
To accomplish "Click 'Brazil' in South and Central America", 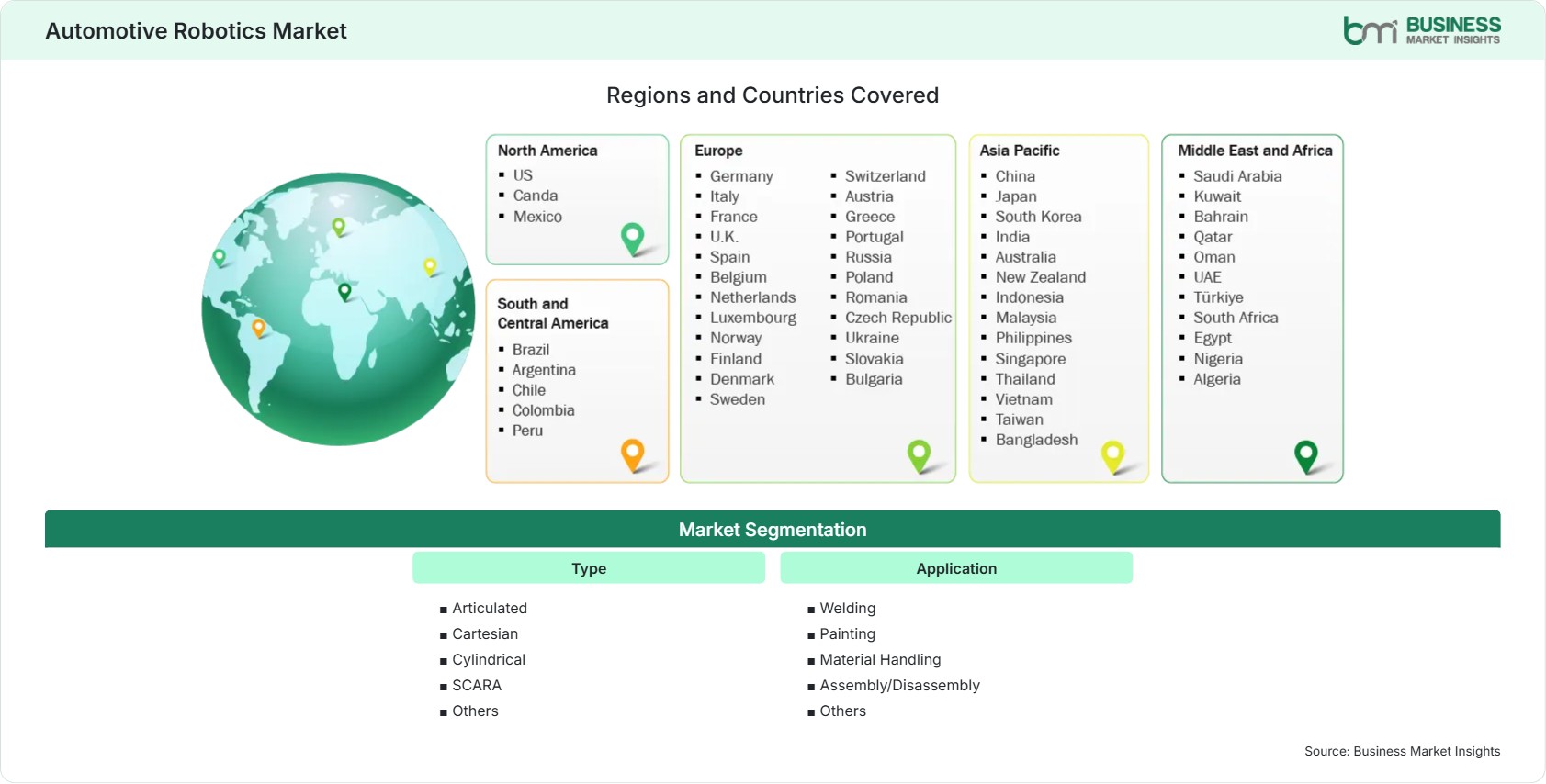I will 531,350.
